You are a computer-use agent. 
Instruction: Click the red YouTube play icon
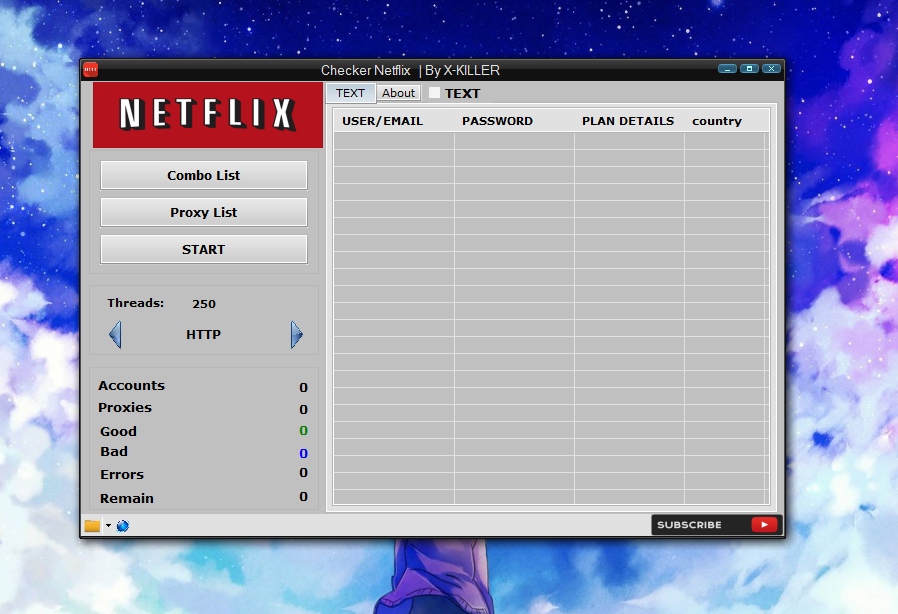(x=764, y=525)
